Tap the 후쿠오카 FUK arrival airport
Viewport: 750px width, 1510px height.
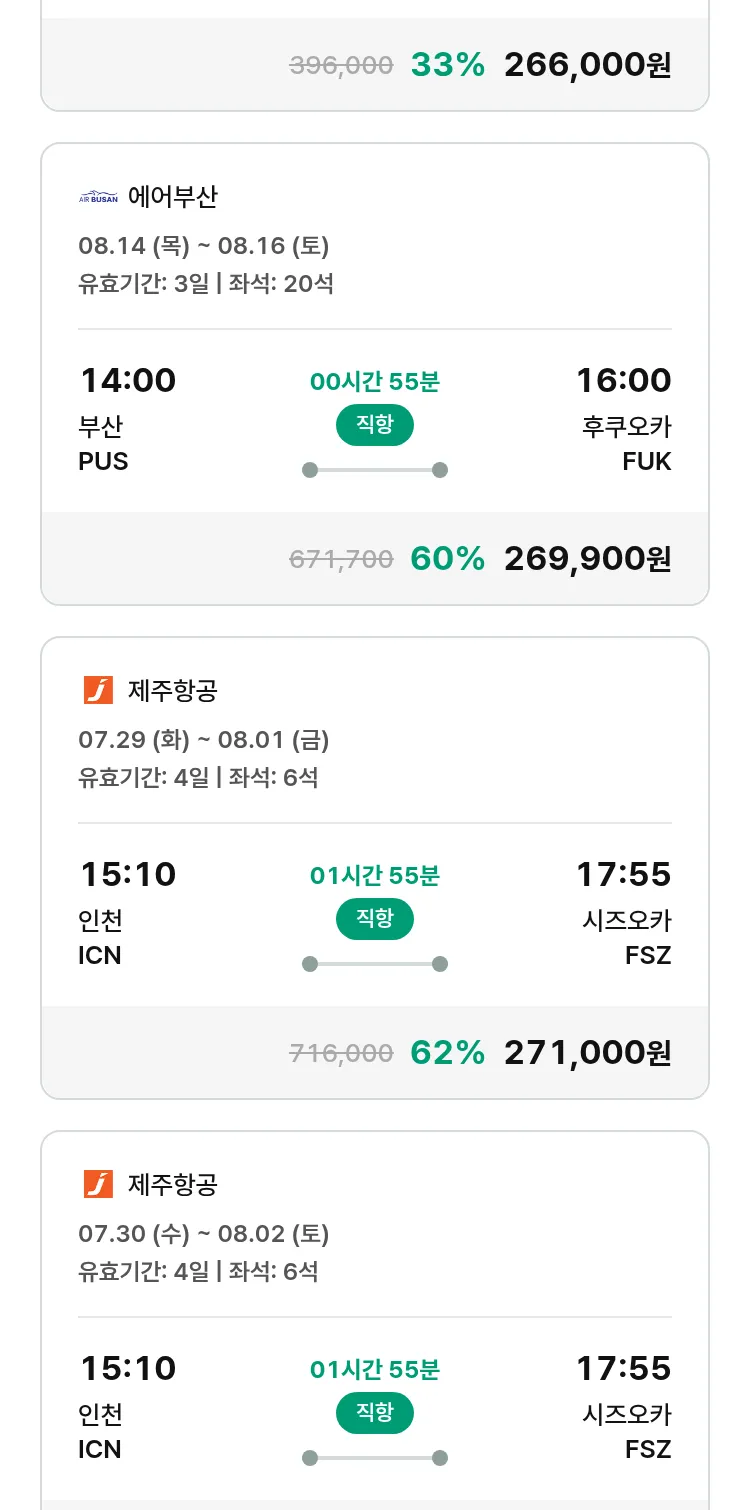626,444
